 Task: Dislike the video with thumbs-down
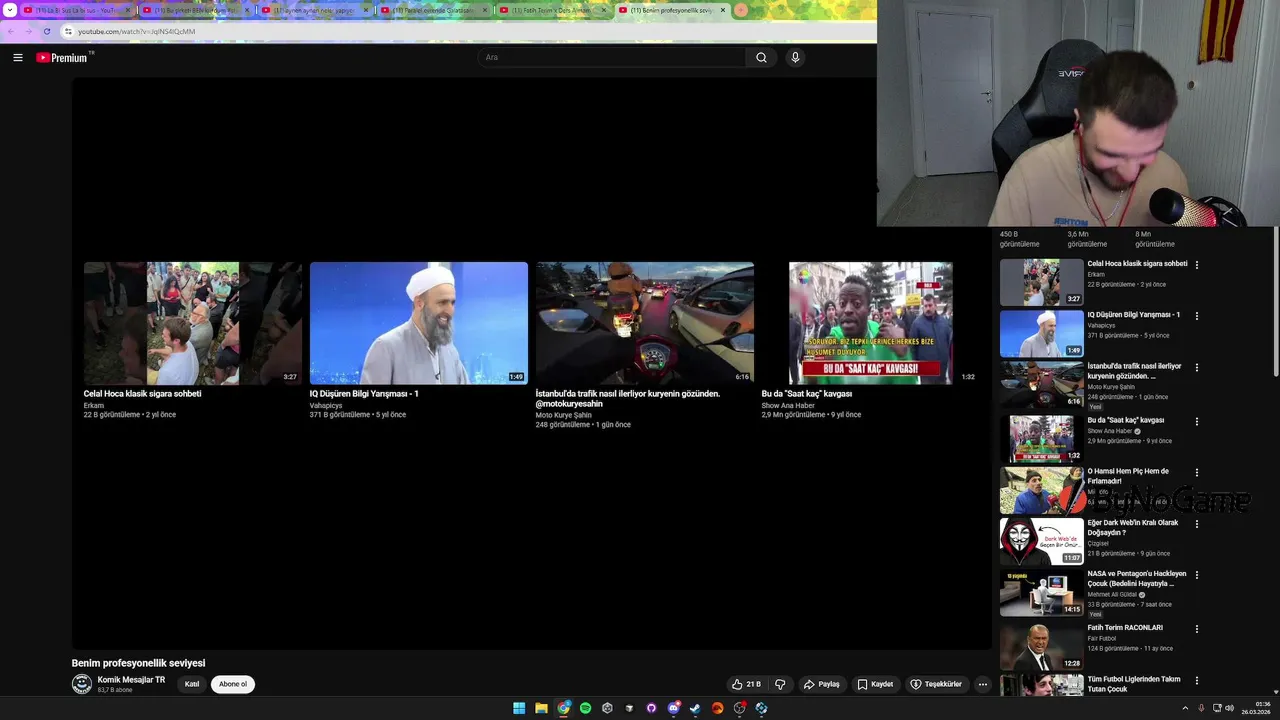point(780,684)
